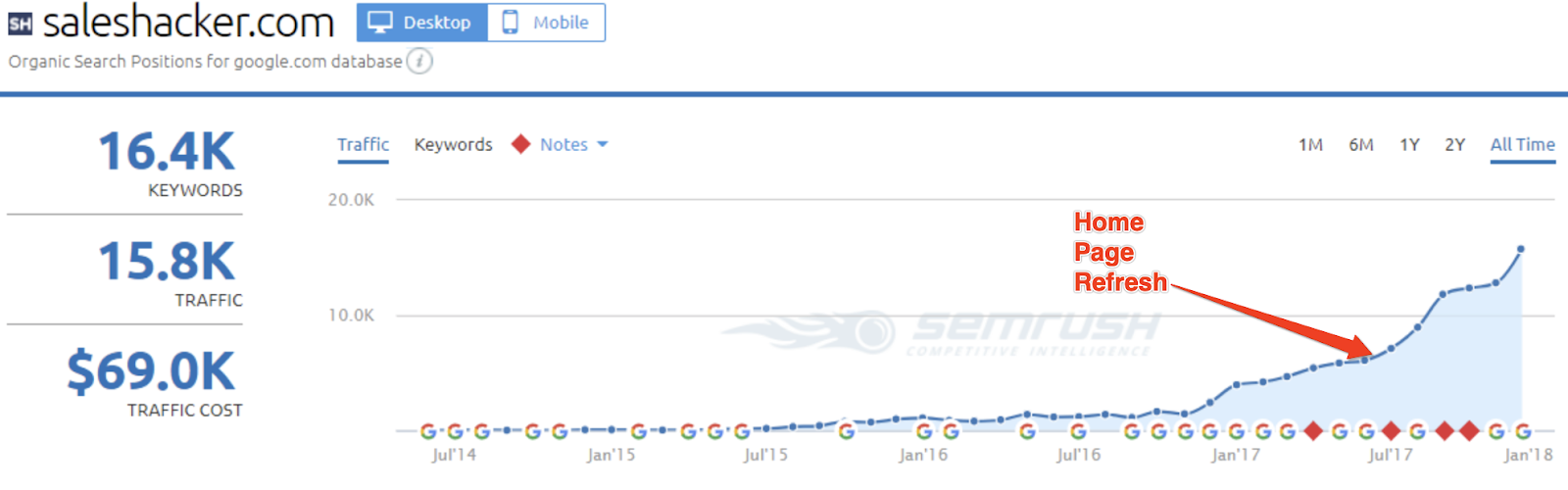The height and width of the screenshot is (490, 1568).
Task: Click the red diamond Notes icon
Action: (520, 144)
